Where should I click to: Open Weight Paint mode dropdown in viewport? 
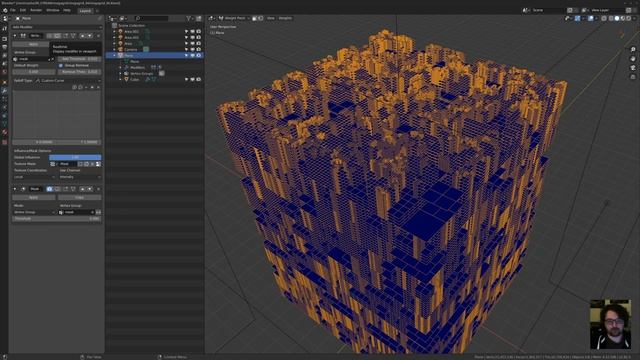(x=234, y=18)
